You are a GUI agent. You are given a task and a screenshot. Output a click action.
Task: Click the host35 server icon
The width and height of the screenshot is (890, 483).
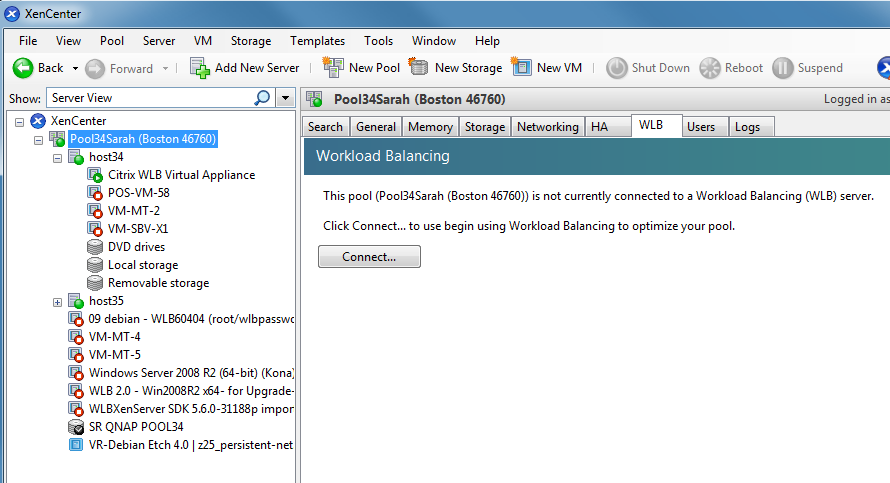(76, 301)
